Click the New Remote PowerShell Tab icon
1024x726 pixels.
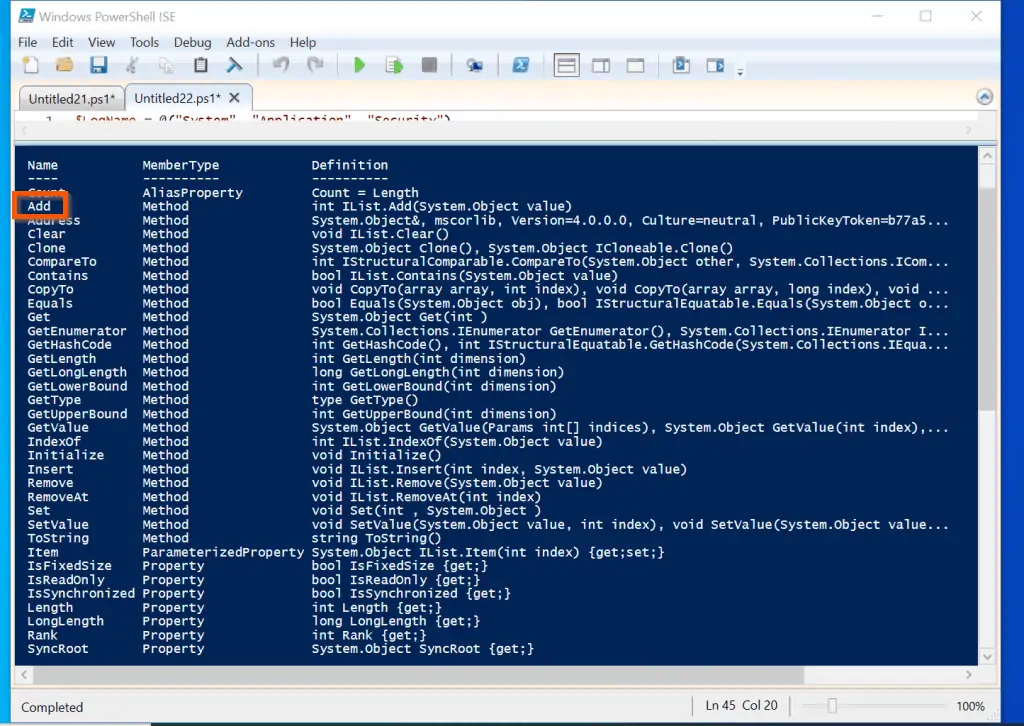tap(475, 65)
